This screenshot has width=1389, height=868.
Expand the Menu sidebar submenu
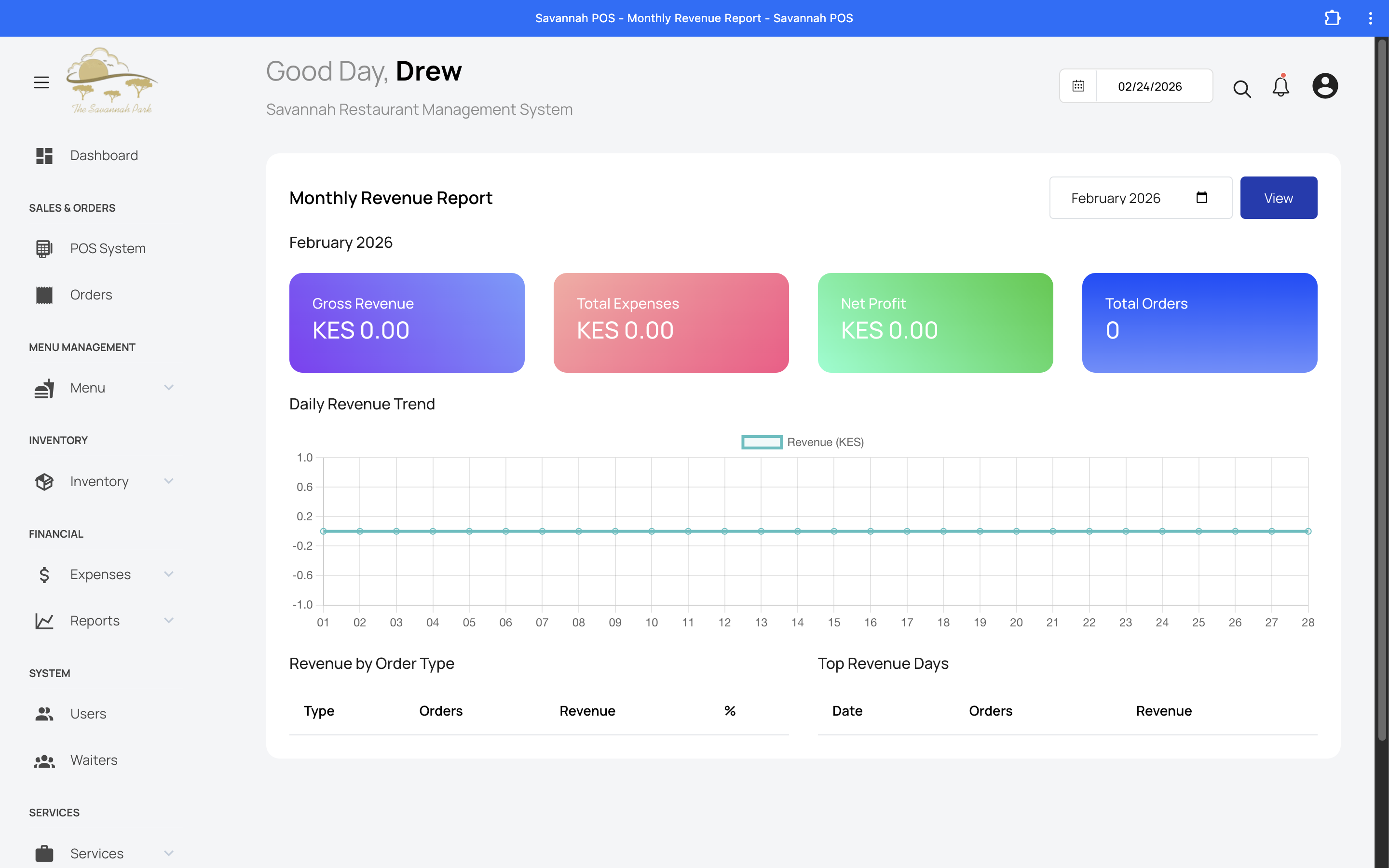click(168, 388)
